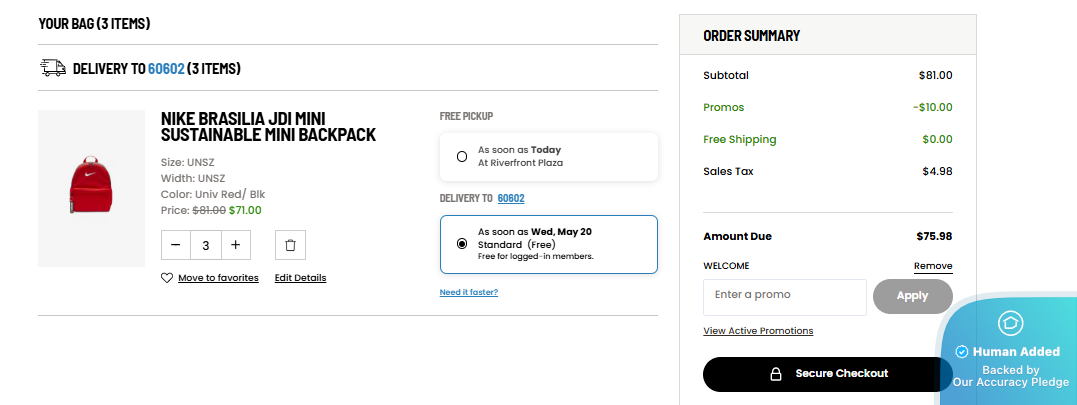Click the delivery truck icon
Screen dimensions: 1077x405
coord(54,68)
